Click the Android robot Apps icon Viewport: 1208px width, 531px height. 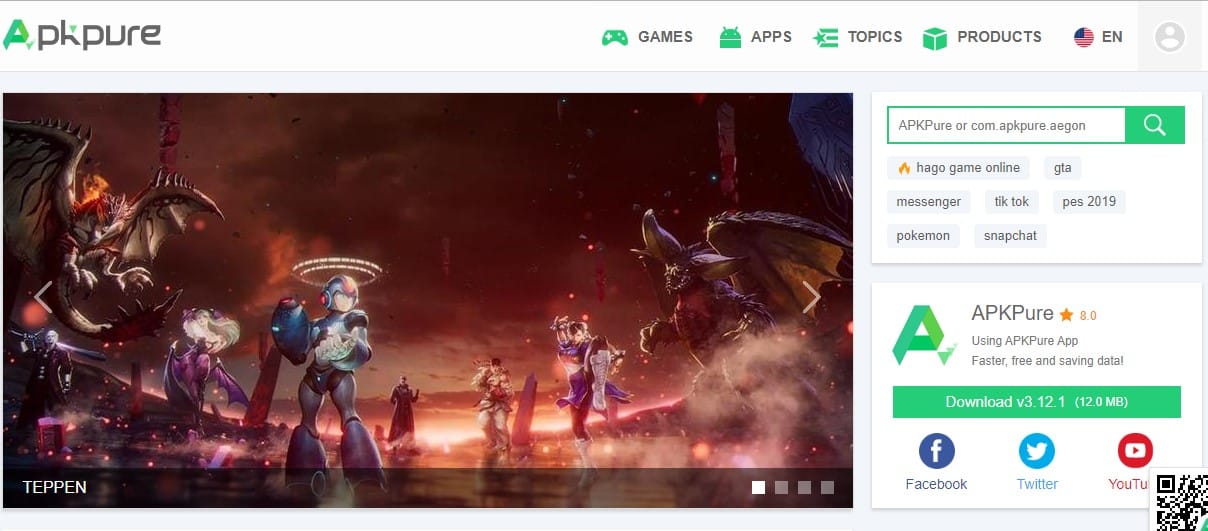click(x=730, y=37)
